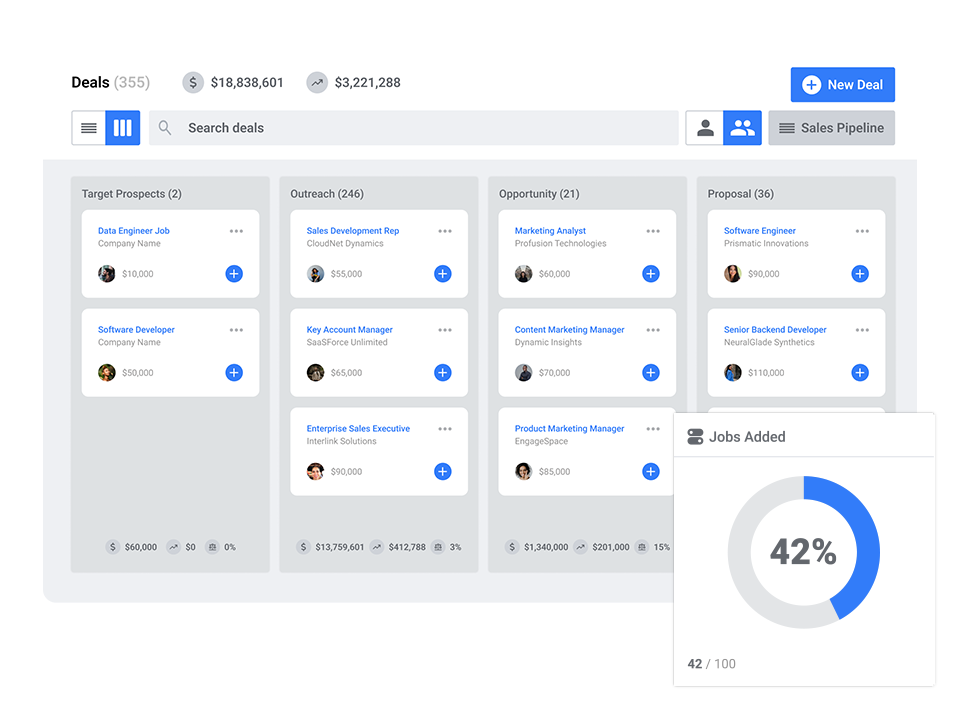This screenshot has width=960, height=720.
Task: Click the trending arrow icon beside $3,221,288
Action: point(317,83)
